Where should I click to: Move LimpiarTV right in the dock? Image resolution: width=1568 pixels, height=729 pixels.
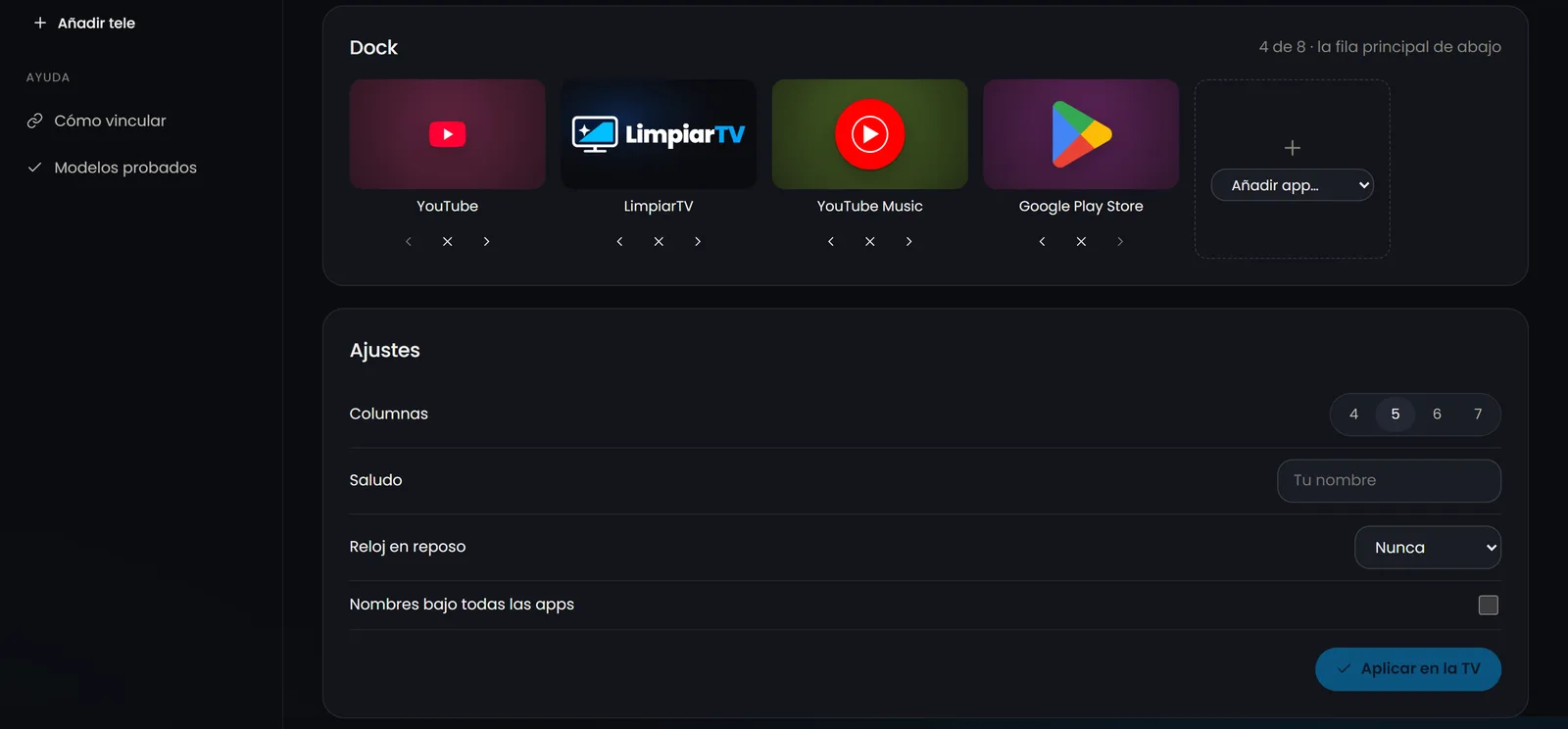[698, 241]
